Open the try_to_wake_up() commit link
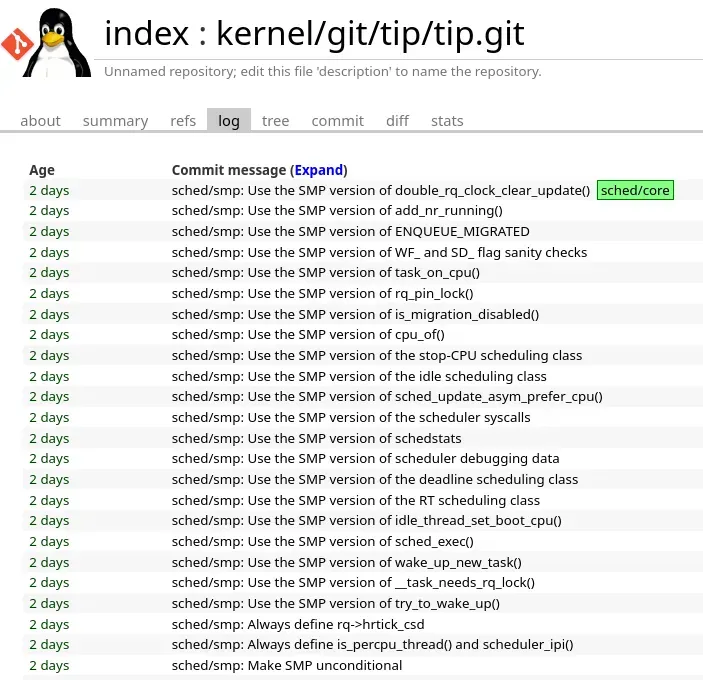Viewport: 703px width, 680px height. coord(335,603)
